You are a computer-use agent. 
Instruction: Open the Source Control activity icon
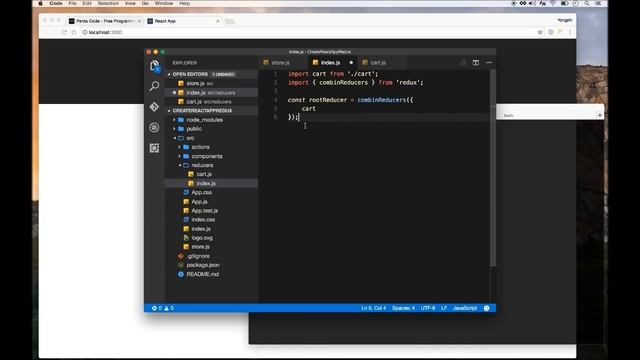point(154,107)
